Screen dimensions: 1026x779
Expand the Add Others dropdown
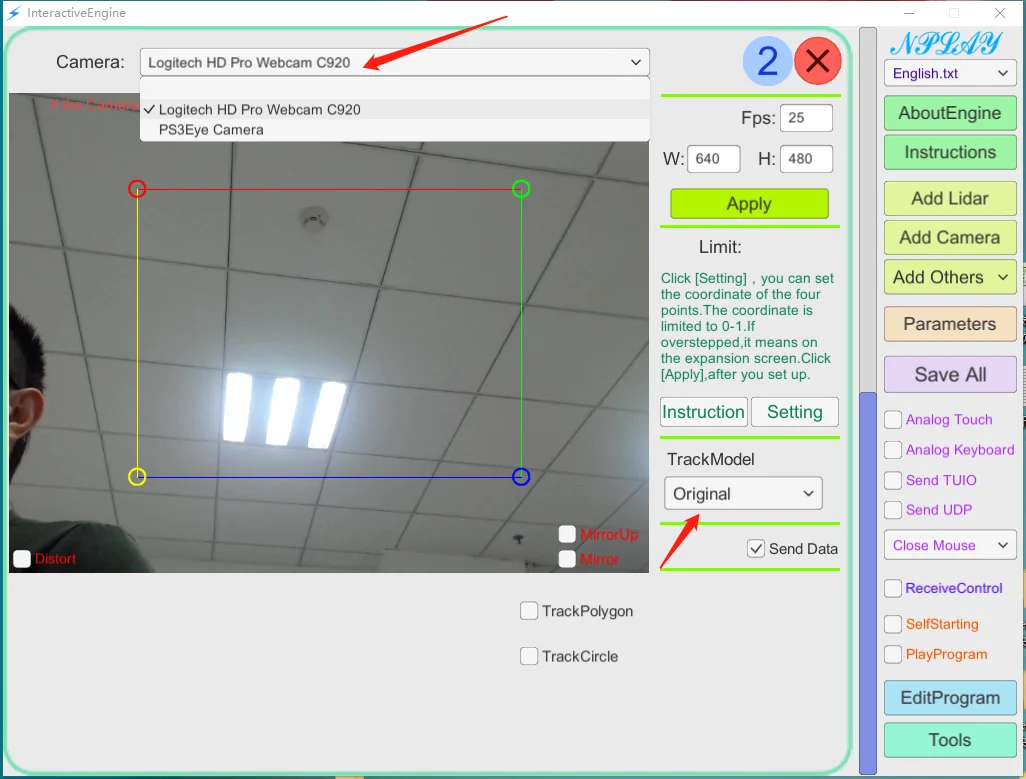(x=950, y=277)
